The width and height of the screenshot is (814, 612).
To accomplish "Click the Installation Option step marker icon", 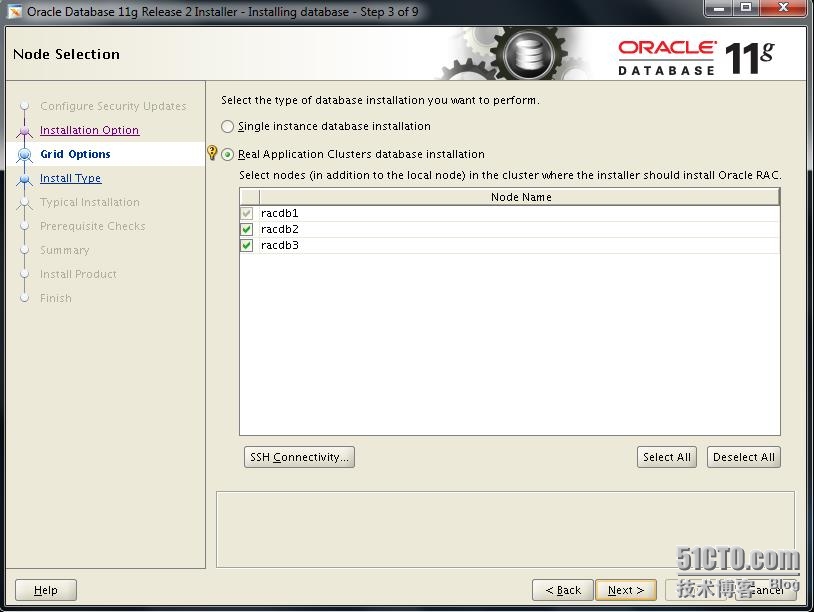I will [24, 131].
